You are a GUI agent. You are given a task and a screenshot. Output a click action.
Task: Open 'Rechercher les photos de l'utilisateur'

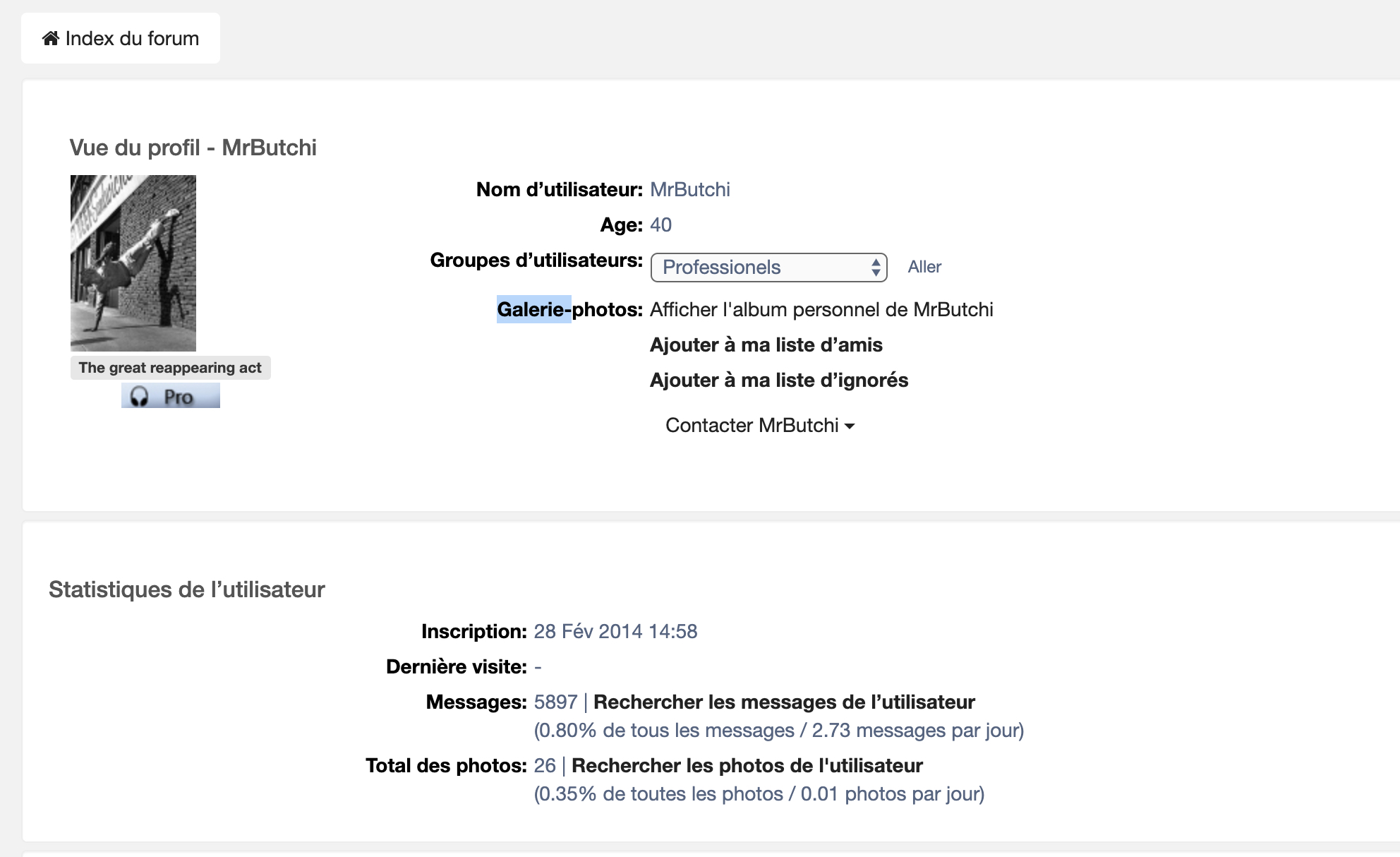[x=747, y=765]
